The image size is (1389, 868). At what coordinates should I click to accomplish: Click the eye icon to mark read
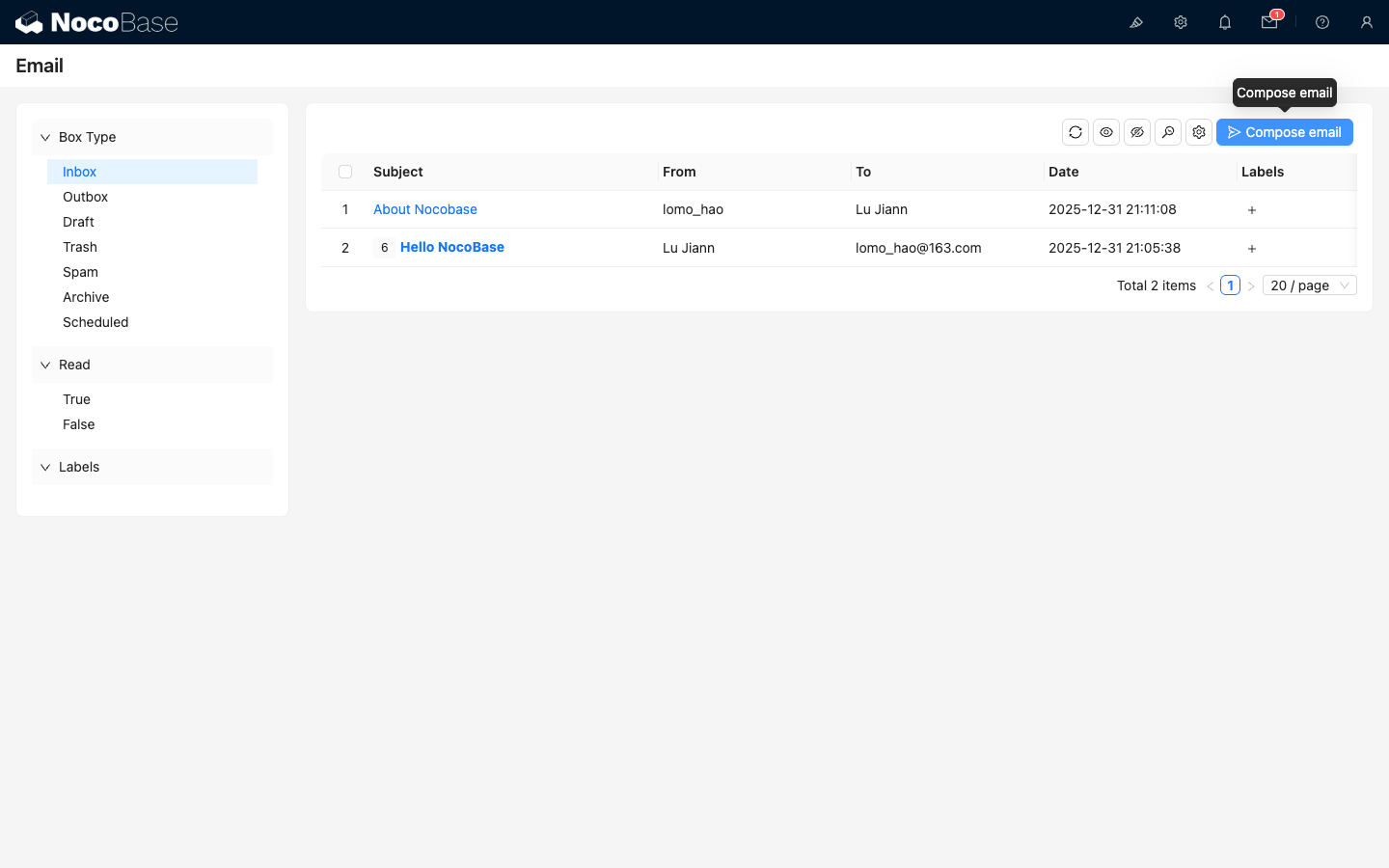1106,132
